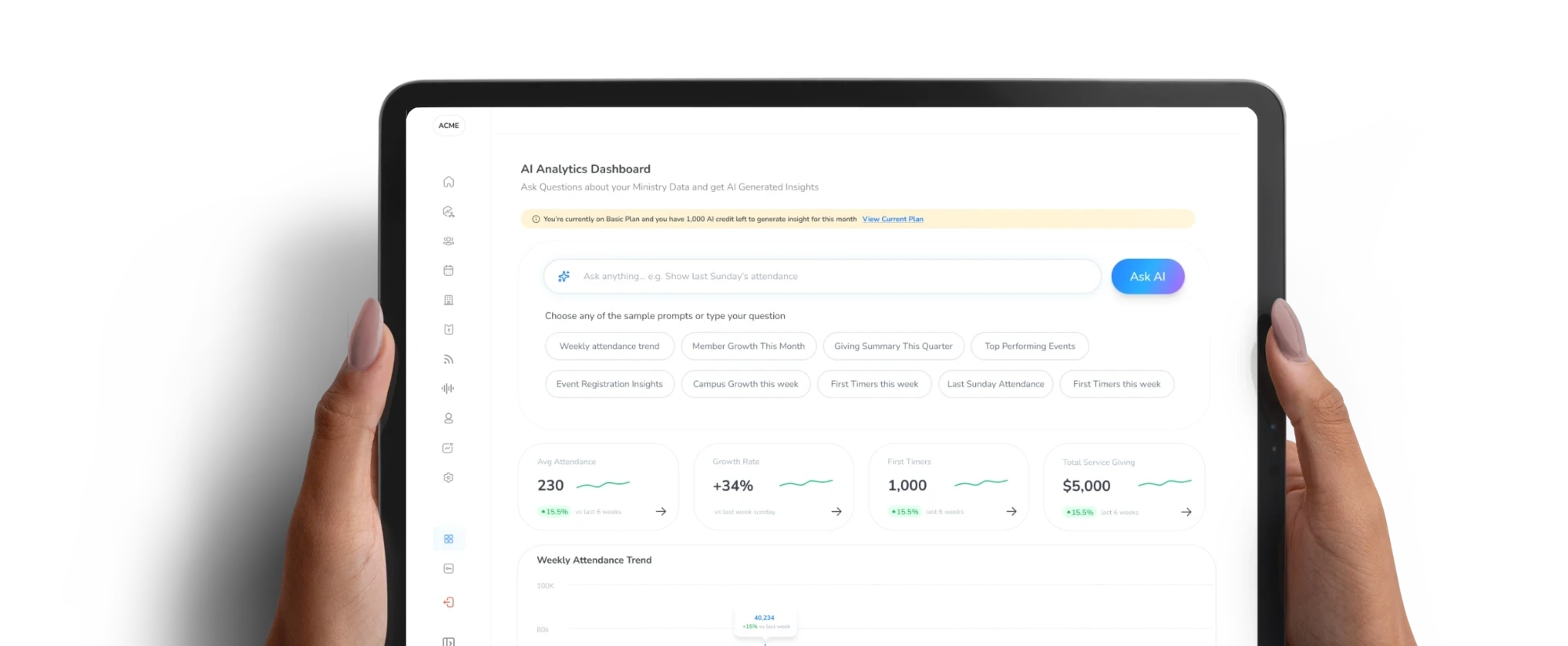
Task: Open the icon below the grid icon
Action: click(448, 568)
